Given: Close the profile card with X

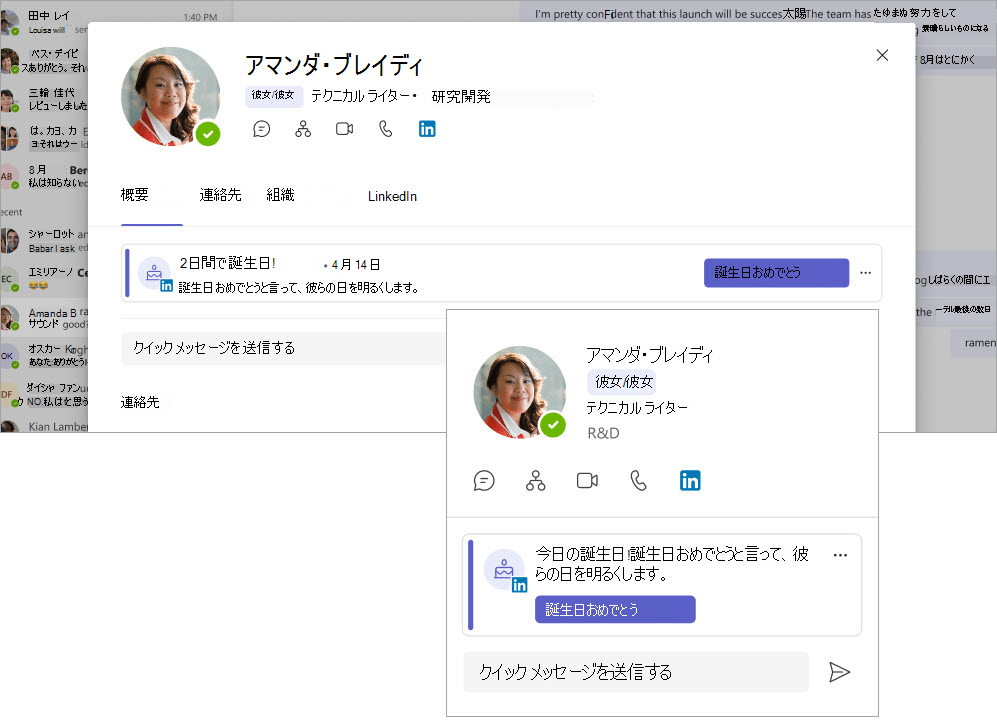Looking at the screenshot, I should (x=882, y=55).
